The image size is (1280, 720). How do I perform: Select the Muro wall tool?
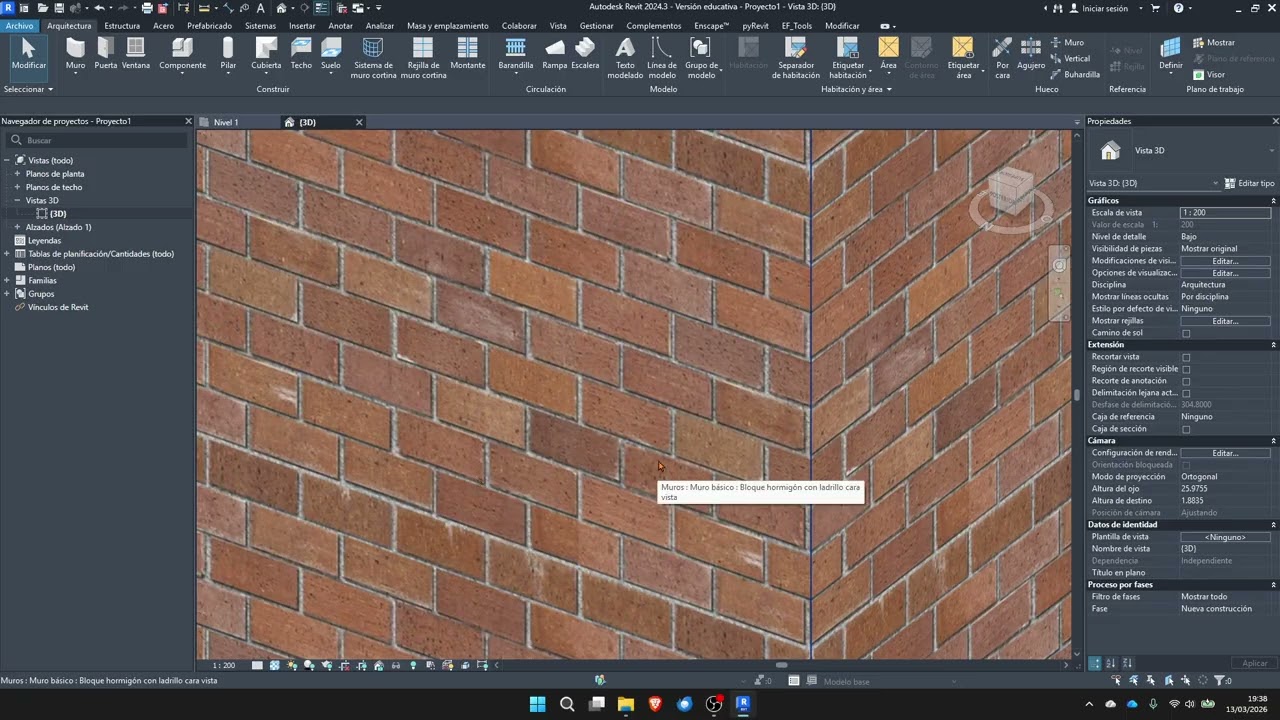click(75, 54)
